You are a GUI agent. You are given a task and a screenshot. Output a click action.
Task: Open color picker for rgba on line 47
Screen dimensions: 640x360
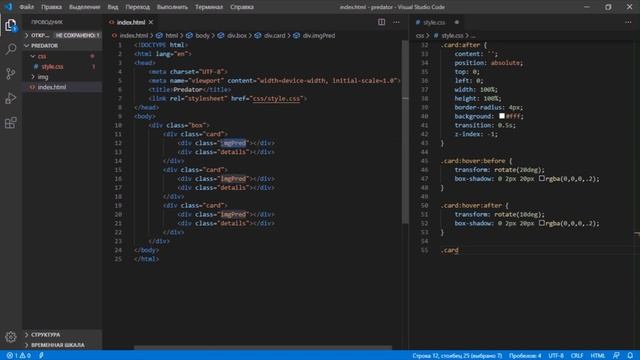542,178
